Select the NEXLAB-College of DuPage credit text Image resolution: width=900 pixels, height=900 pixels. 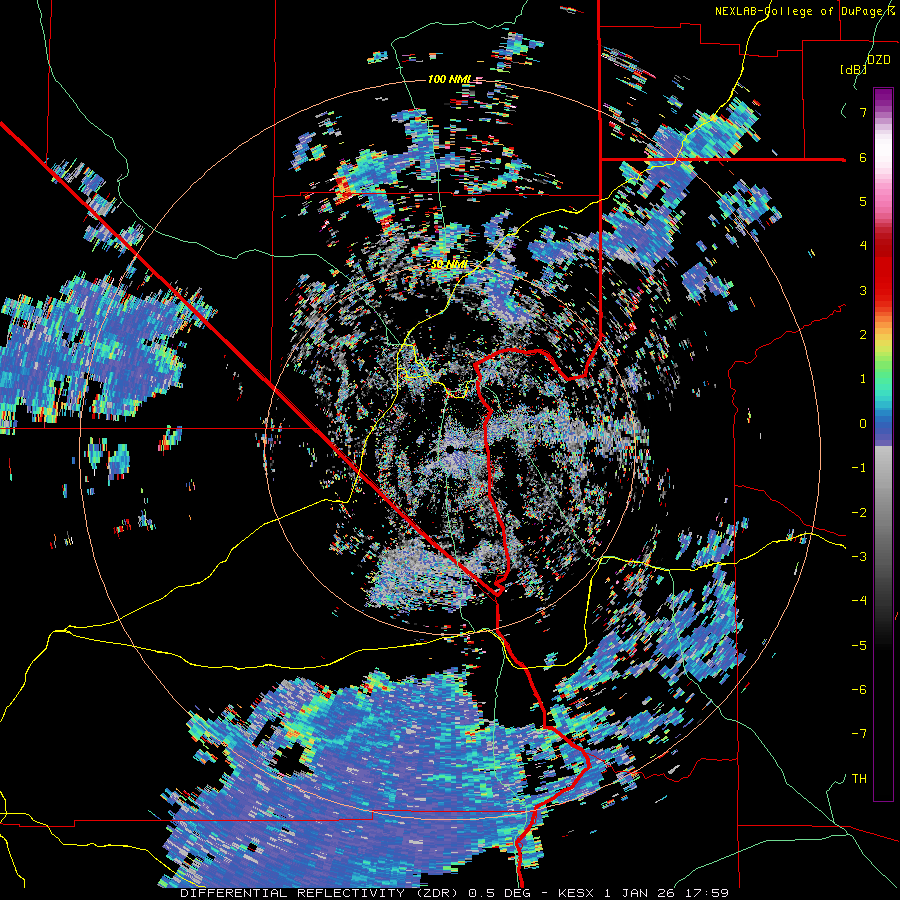[800, 11]
